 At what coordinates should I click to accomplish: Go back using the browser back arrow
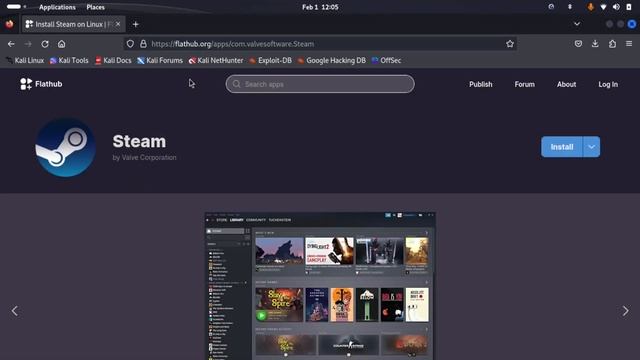[11, 44]
